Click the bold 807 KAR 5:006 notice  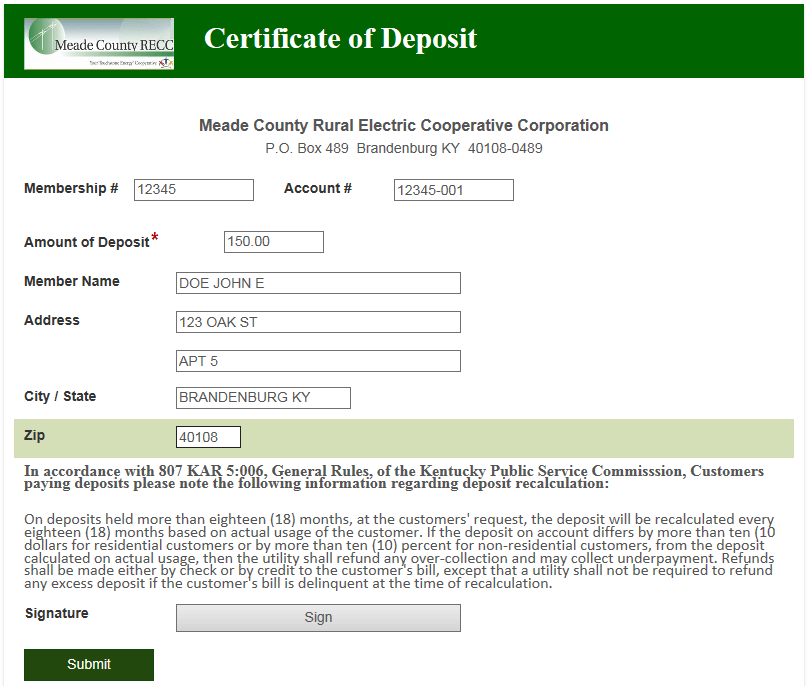tap(394, 477)
